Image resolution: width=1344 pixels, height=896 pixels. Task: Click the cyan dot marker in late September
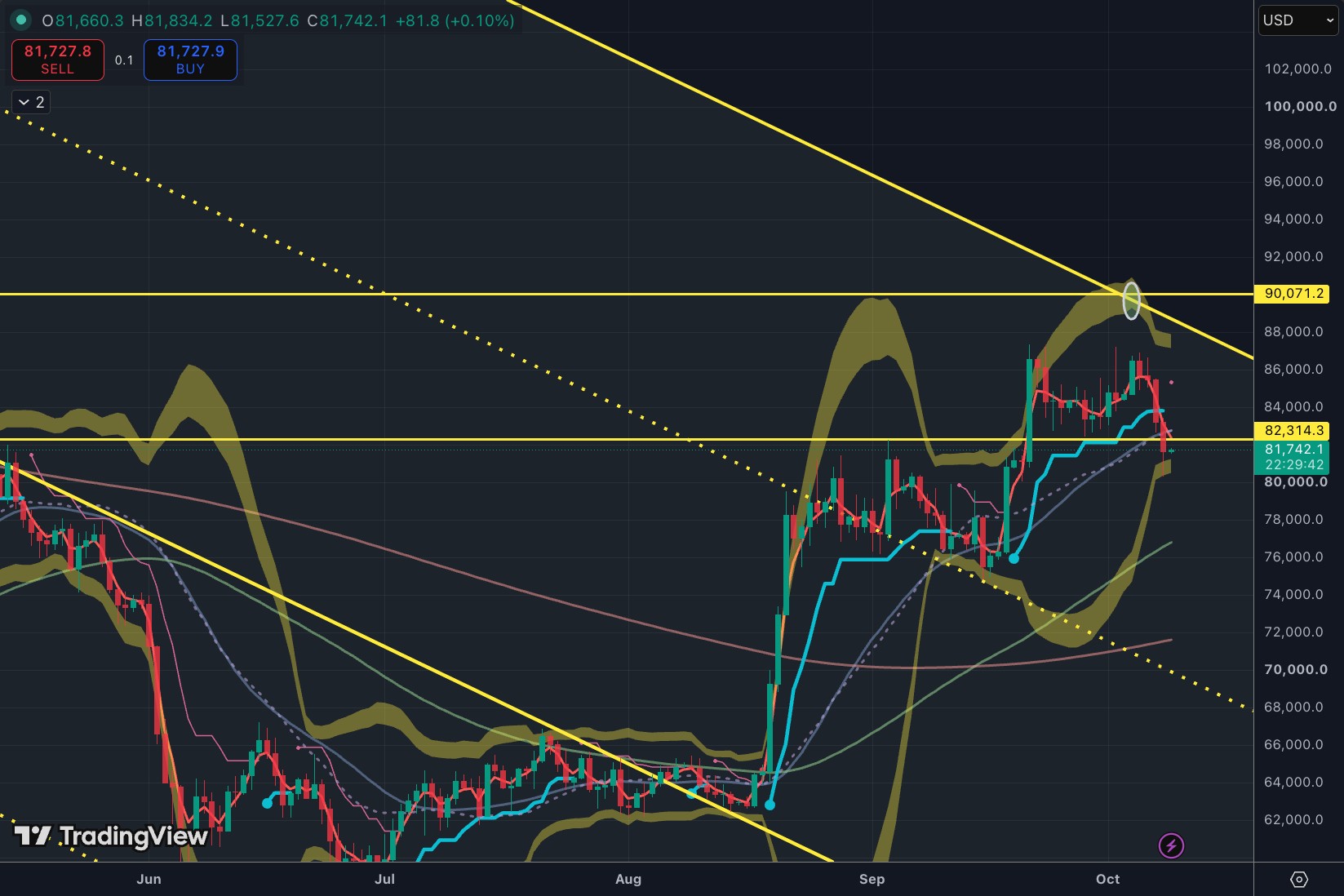coord(1014,558)
